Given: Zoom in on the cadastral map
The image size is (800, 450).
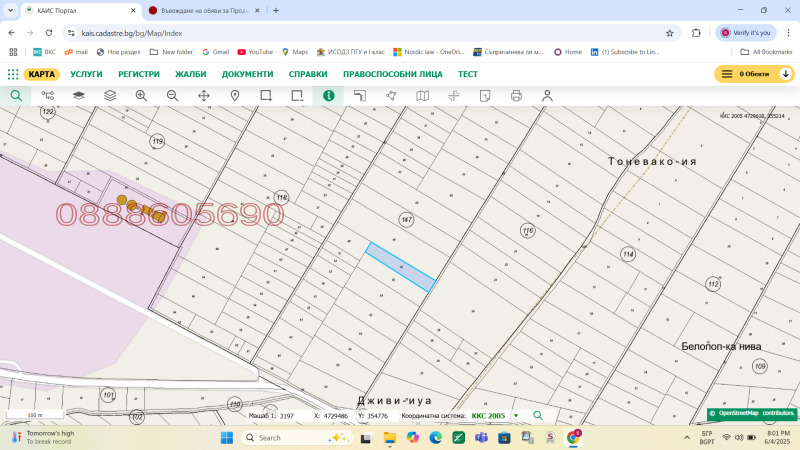Looking at the screenshot, I should tap(141, 96).
